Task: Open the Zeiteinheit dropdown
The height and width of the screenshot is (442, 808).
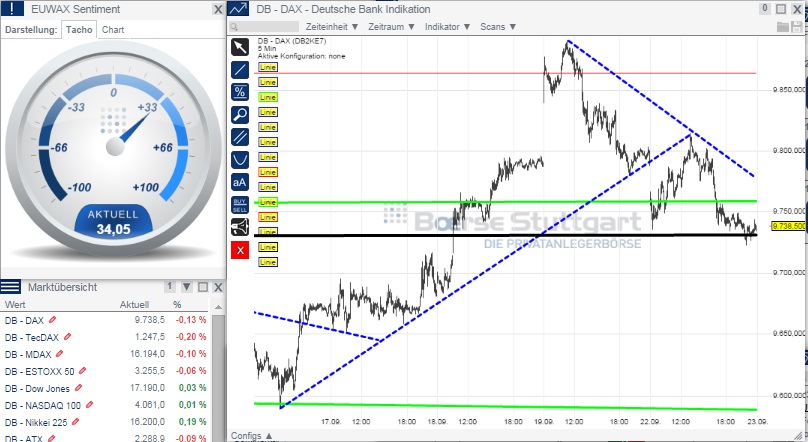Action: click(332, 27)
